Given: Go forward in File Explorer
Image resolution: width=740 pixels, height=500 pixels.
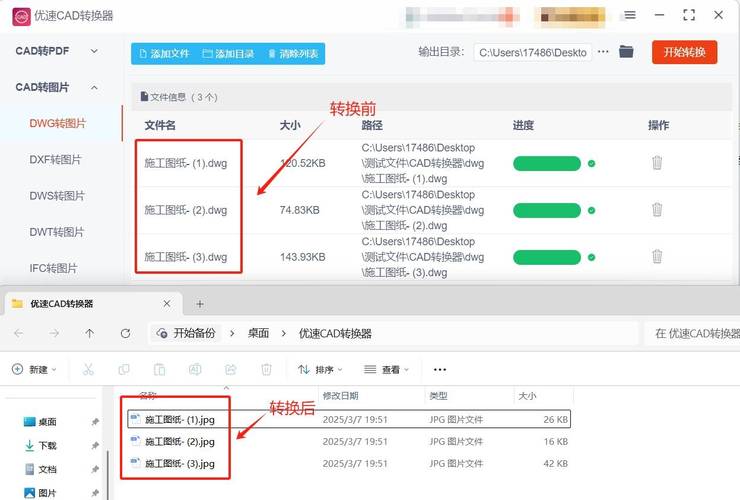Looking at the screenshot, I should coord(54,333).
